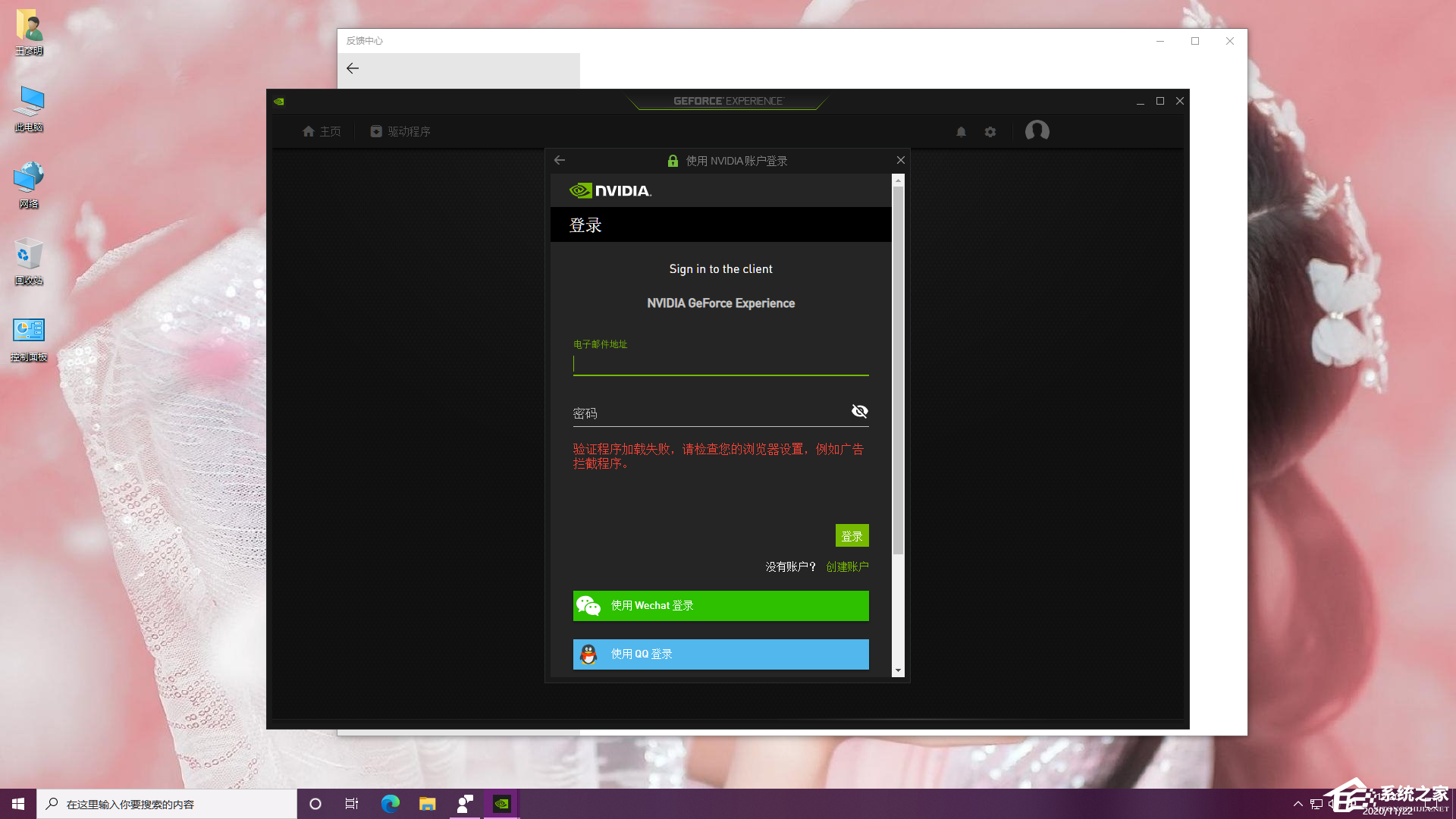1456x819 pixels.
Task: Close the NVIDIA account login dialog
Action: click(x=900, y=160)
